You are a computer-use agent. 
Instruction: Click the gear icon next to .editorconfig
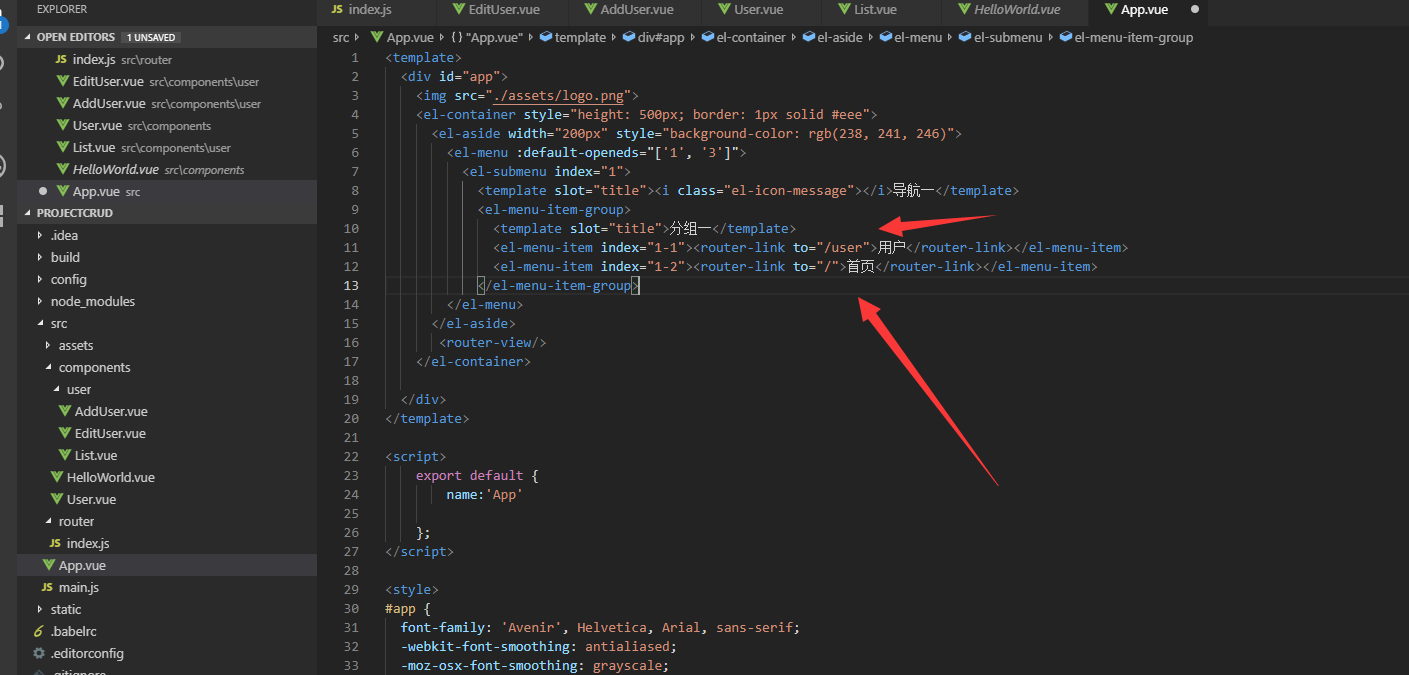[39, 653]
